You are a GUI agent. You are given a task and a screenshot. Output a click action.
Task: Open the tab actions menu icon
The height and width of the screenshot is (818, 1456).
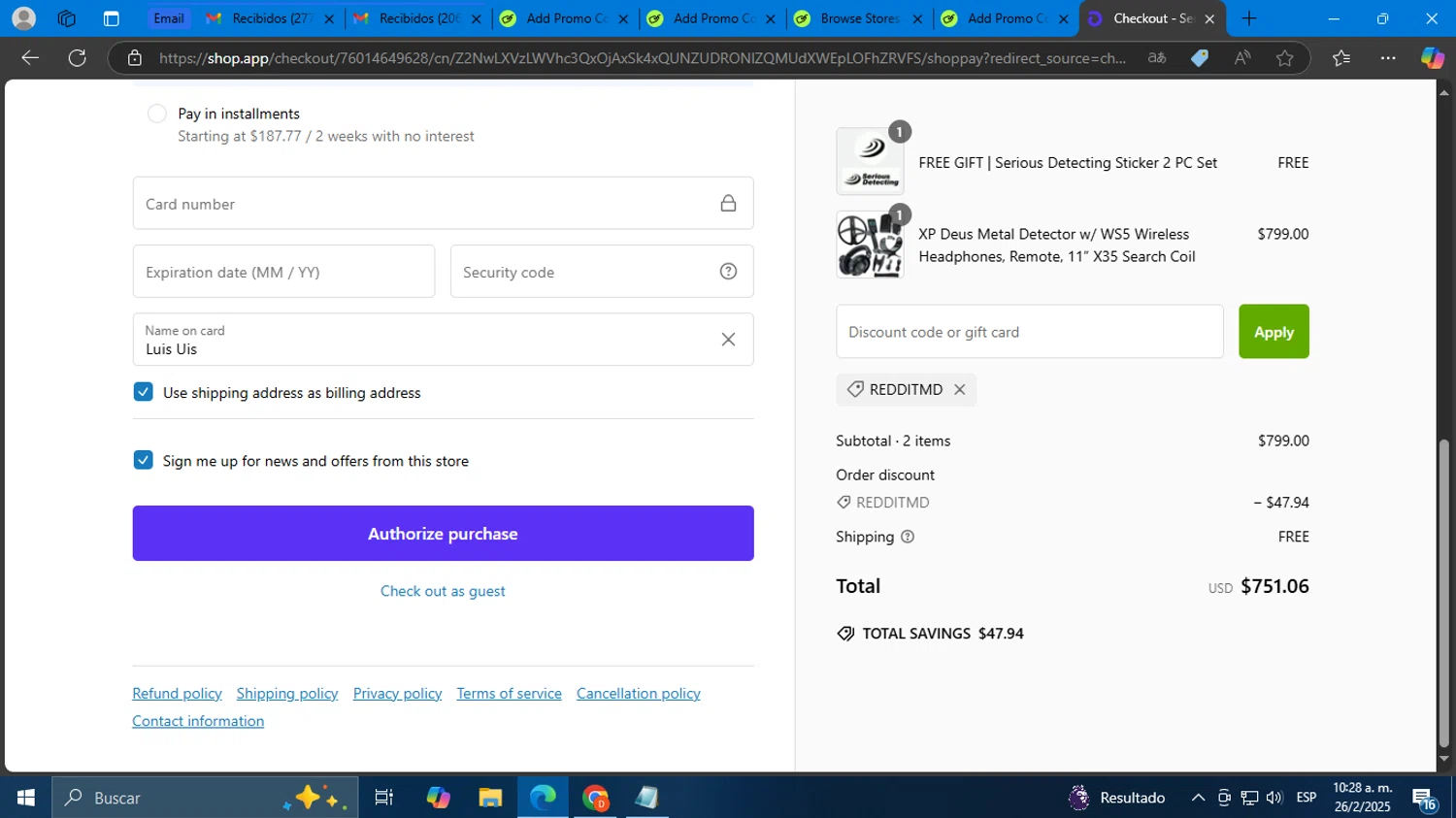click(111, 18)
